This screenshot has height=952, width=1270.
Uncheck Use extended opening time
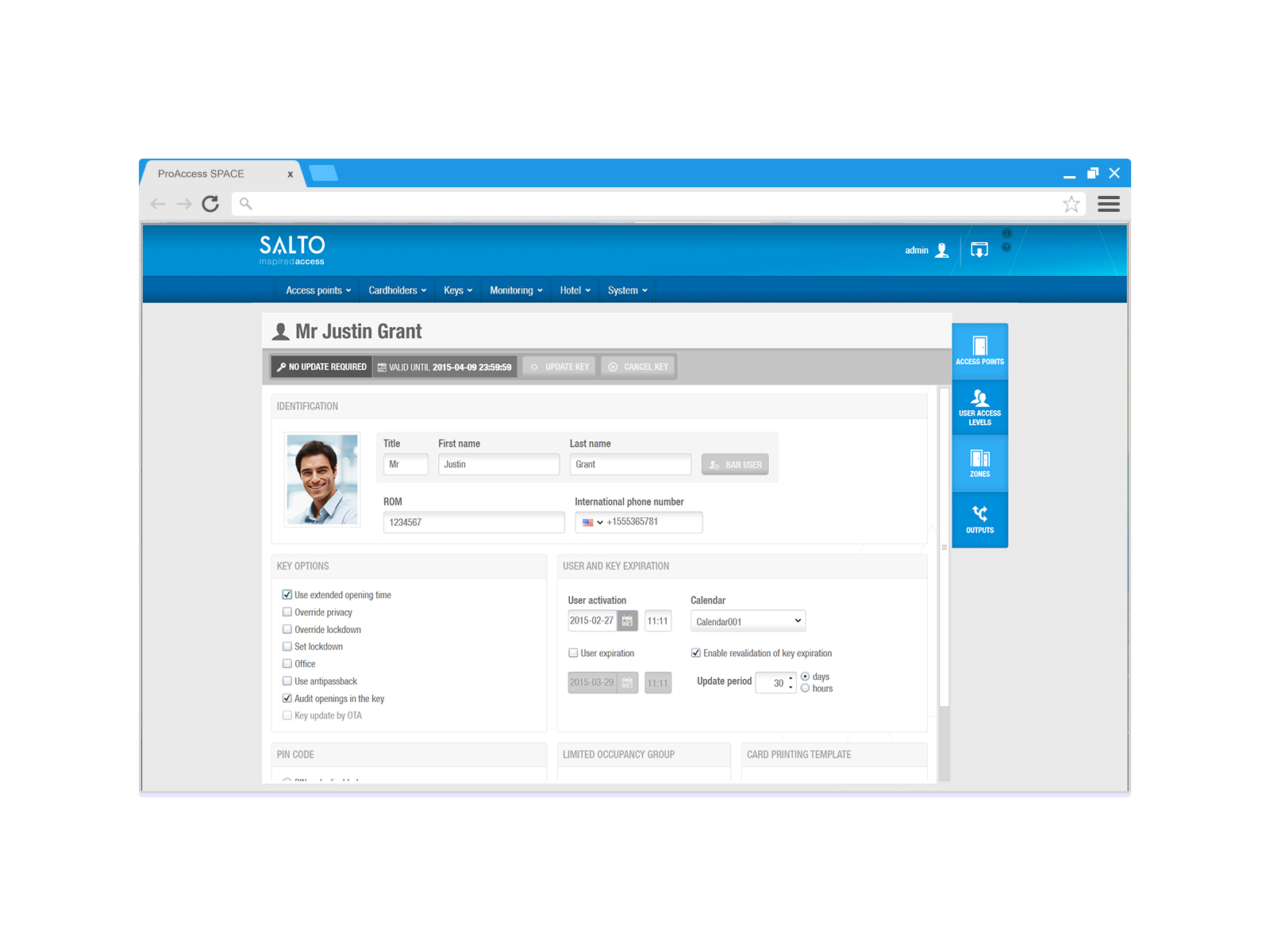(287, 594)
